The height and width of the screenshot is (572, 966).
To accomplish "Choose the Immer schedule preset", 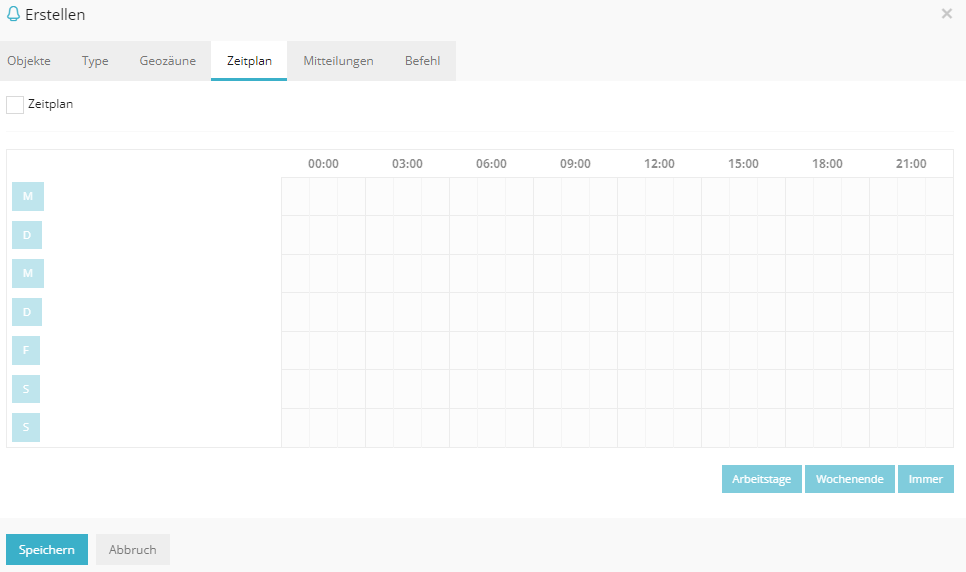I will click(x=925, y=479).
